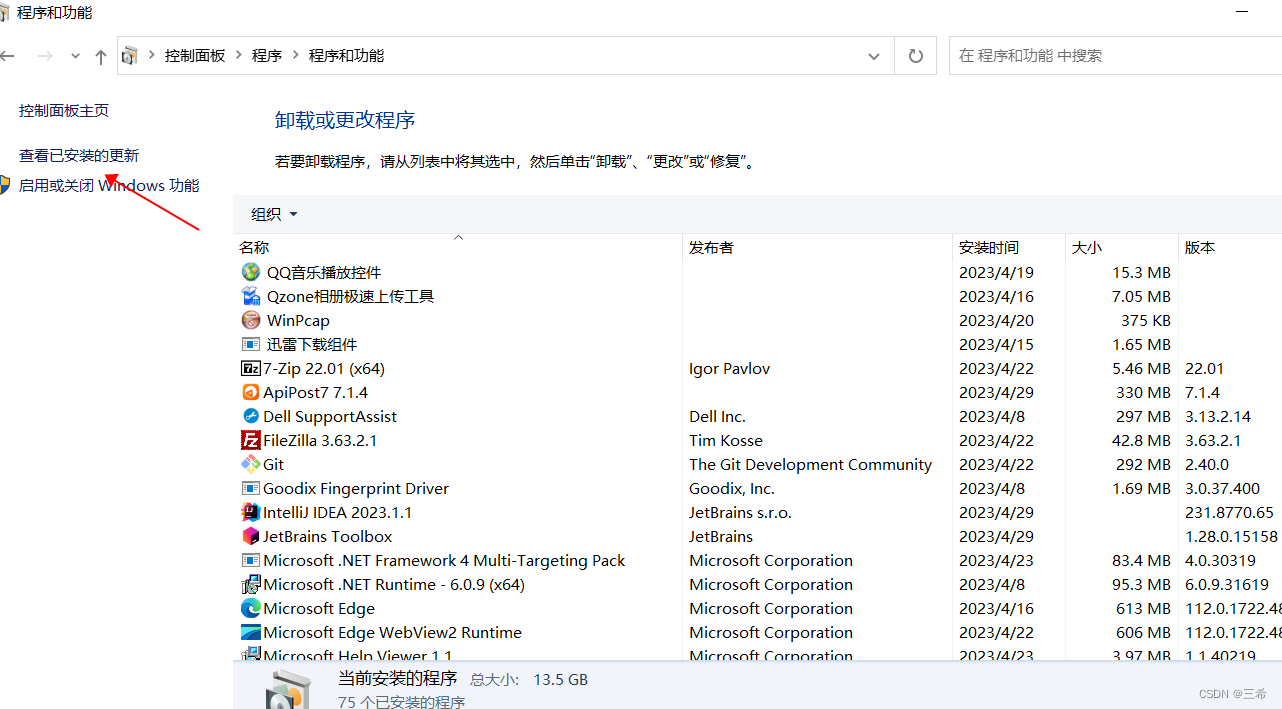
Task: Open recent locations dropdown arrow
Action: 75,56
